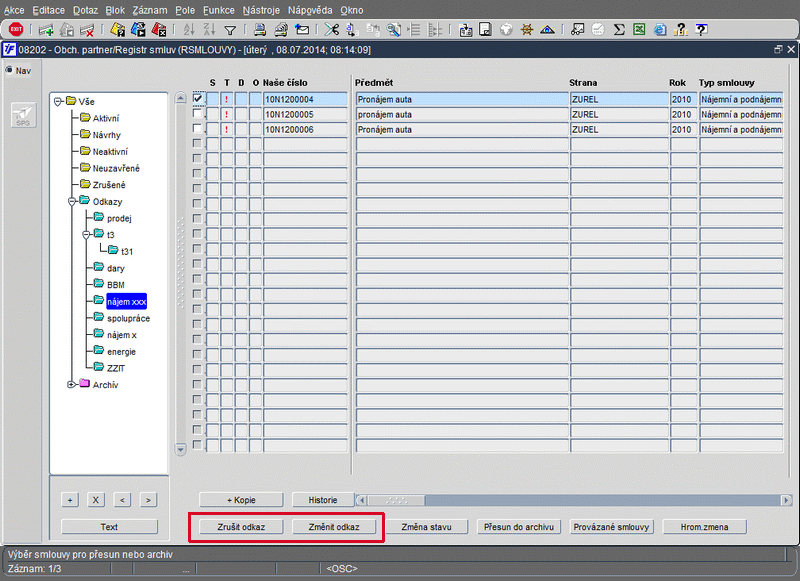
Task: Sort descending with the Z-A icon
Action: 209,30
